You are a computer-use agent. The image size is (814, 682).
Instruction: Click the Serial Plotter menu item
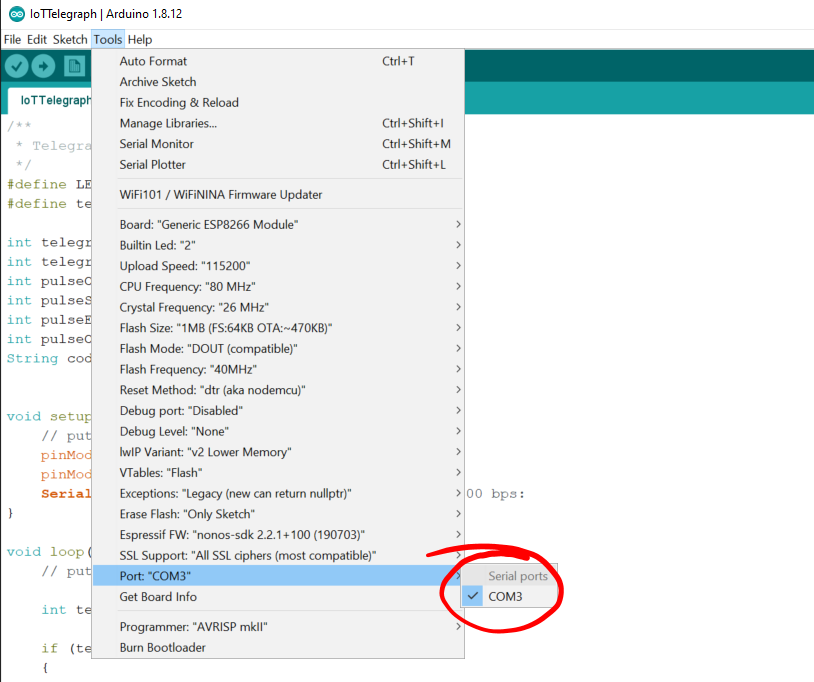(x=152, y=165)
